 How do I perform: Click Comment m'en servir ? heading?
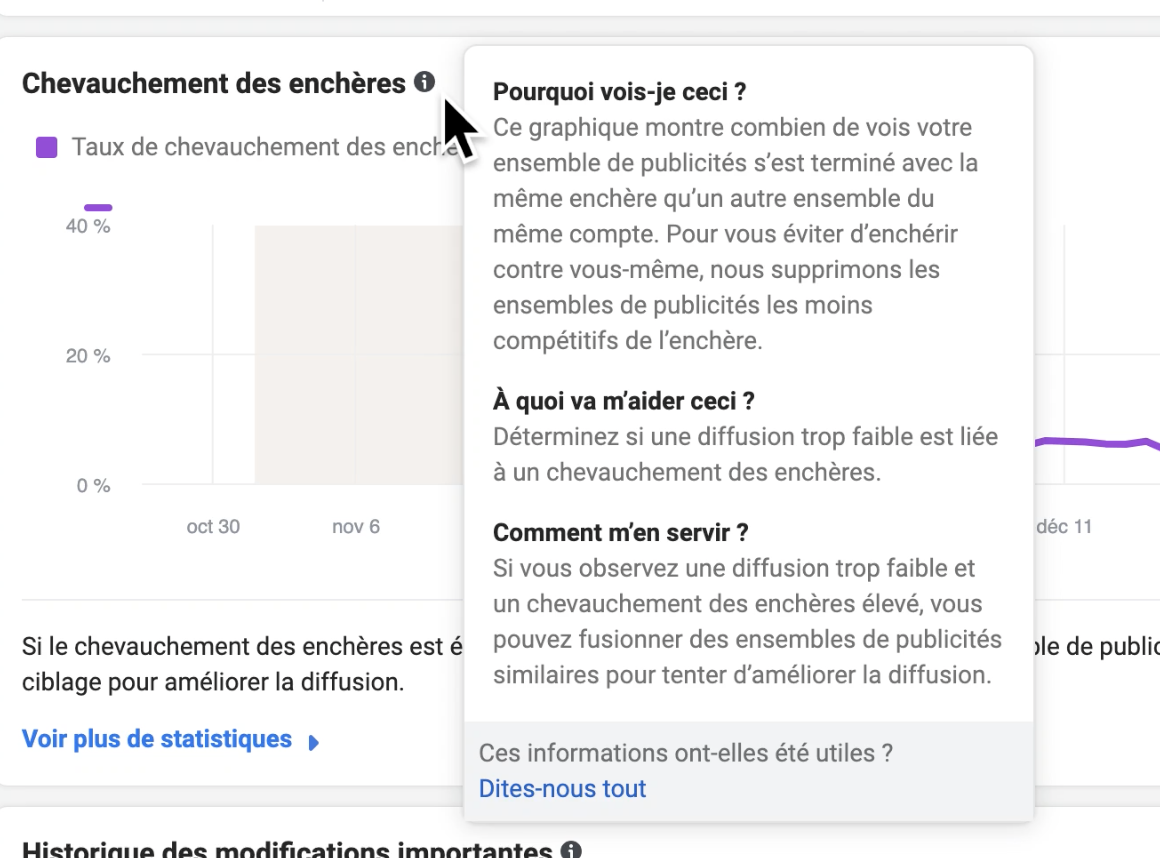coord(621,533)
